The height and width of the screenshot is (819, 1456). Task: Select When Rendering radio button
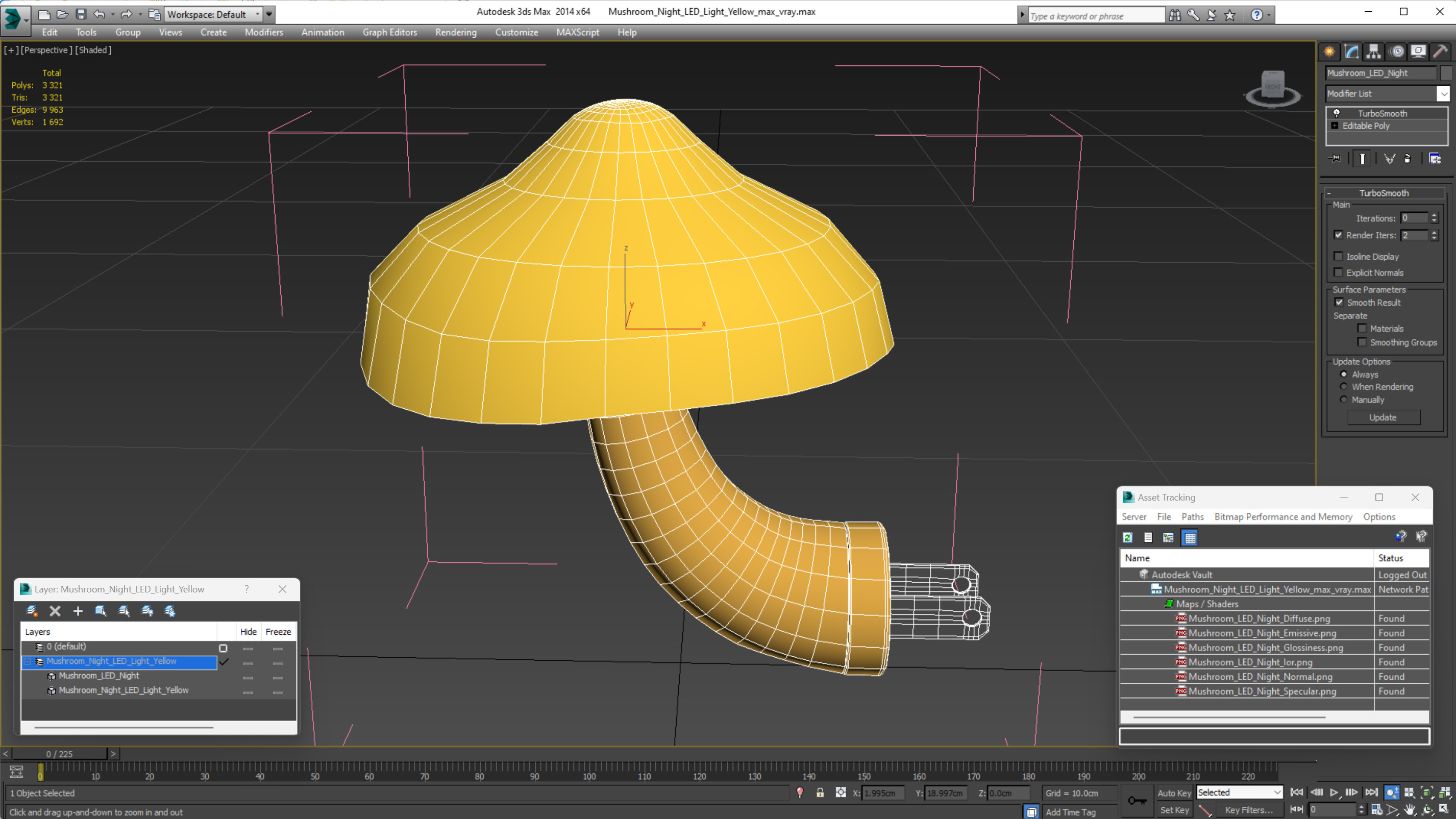(x=1344, y=387)
